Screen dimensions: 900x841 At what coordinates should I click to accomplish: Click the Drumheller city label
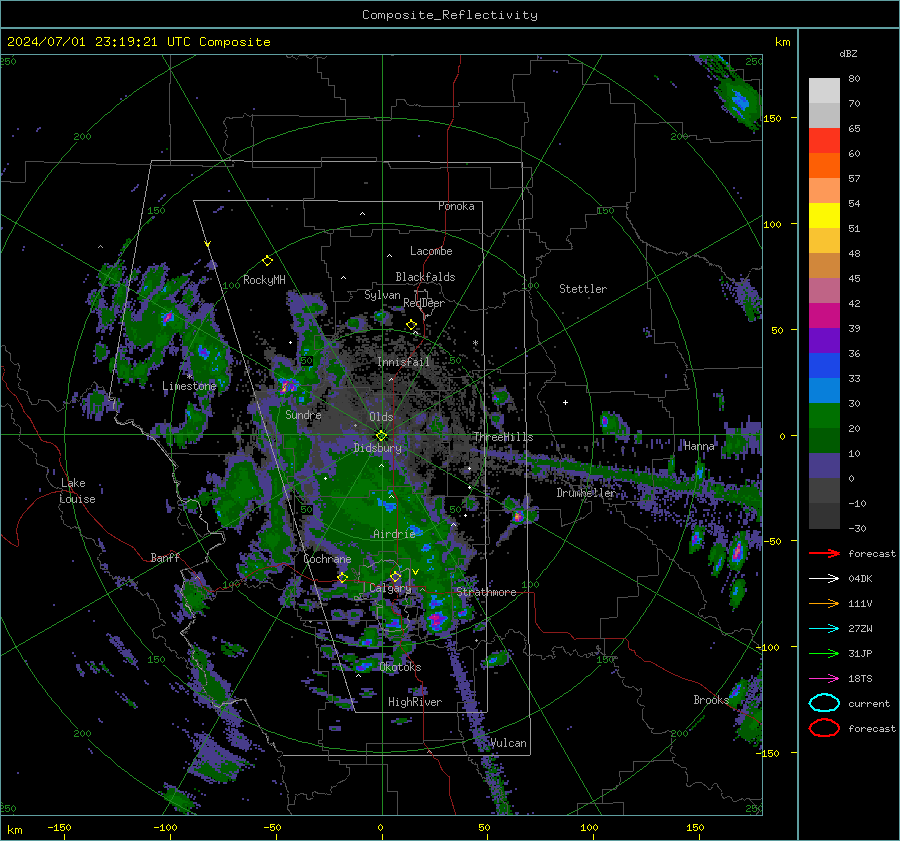tap(586, 493)
